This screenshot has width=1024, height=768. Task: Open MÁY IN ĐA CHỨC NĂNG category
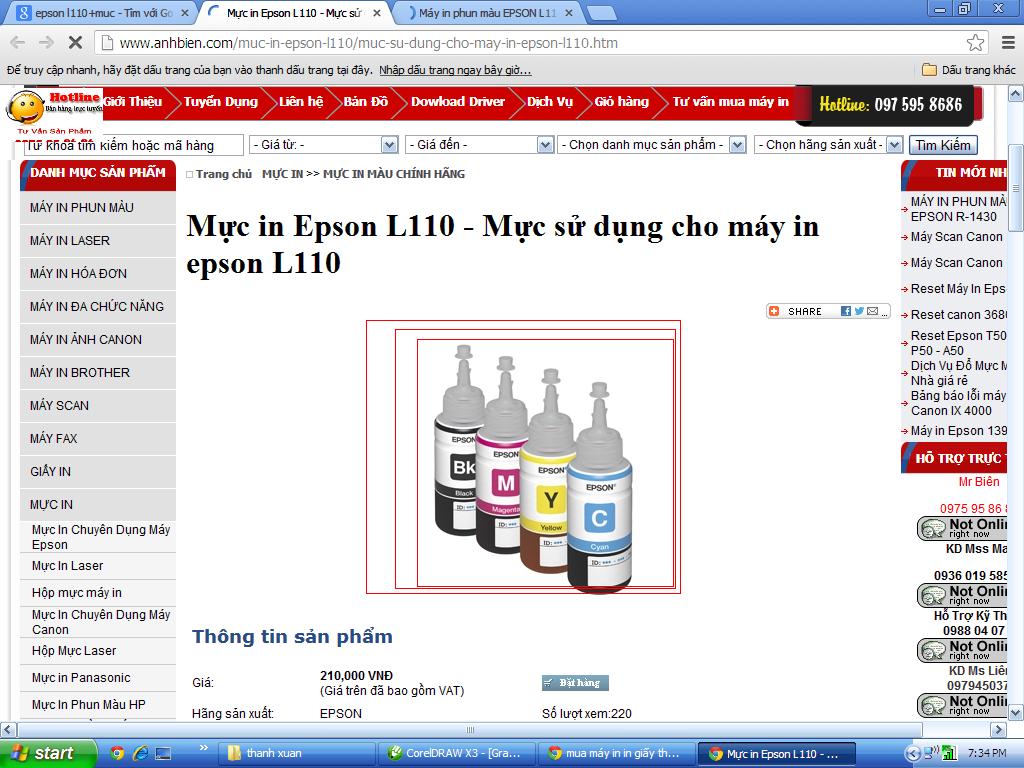(x=98, y=306)
